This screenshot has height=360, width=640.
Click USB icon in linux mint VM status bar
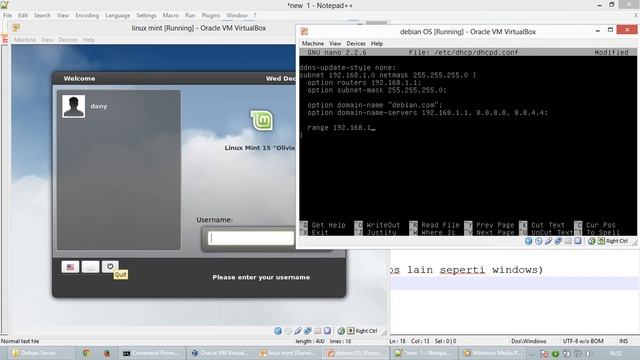[298, 331]
